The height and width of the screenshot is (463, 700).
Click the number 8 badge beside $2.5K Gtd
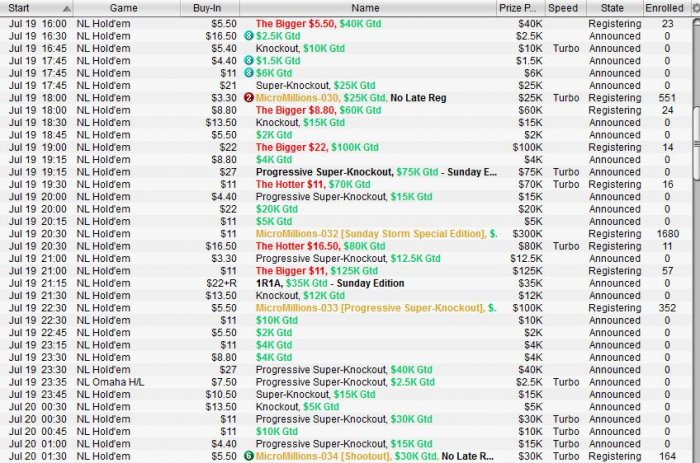pyautogui.click(x=249, y=36)
